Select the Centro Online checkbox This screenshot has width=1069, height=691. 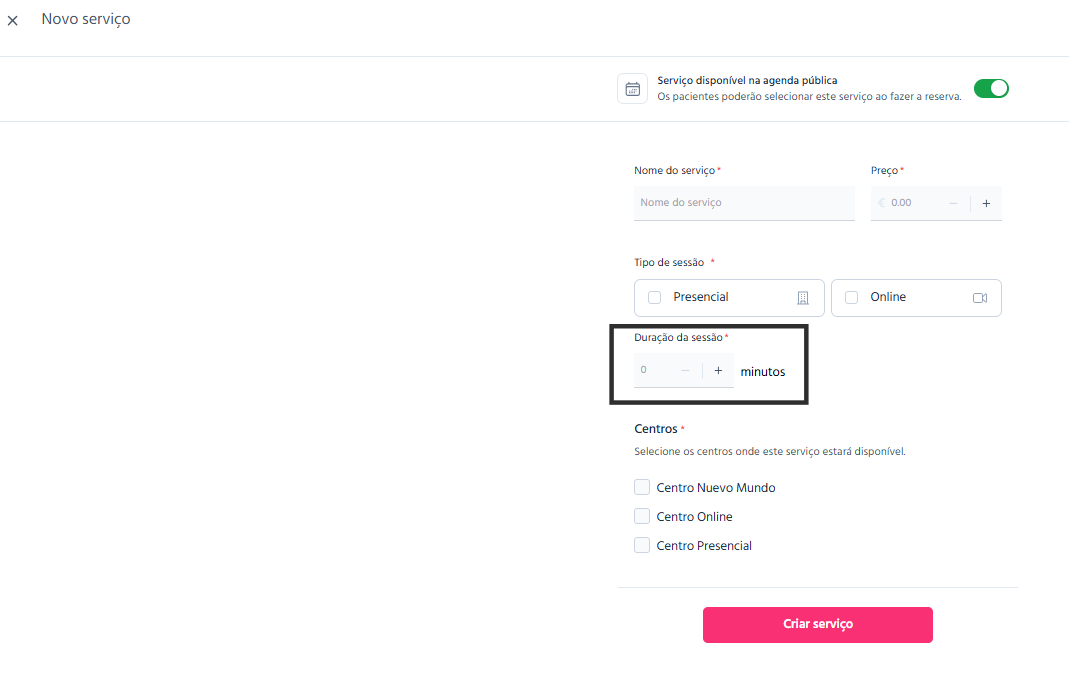642,517
